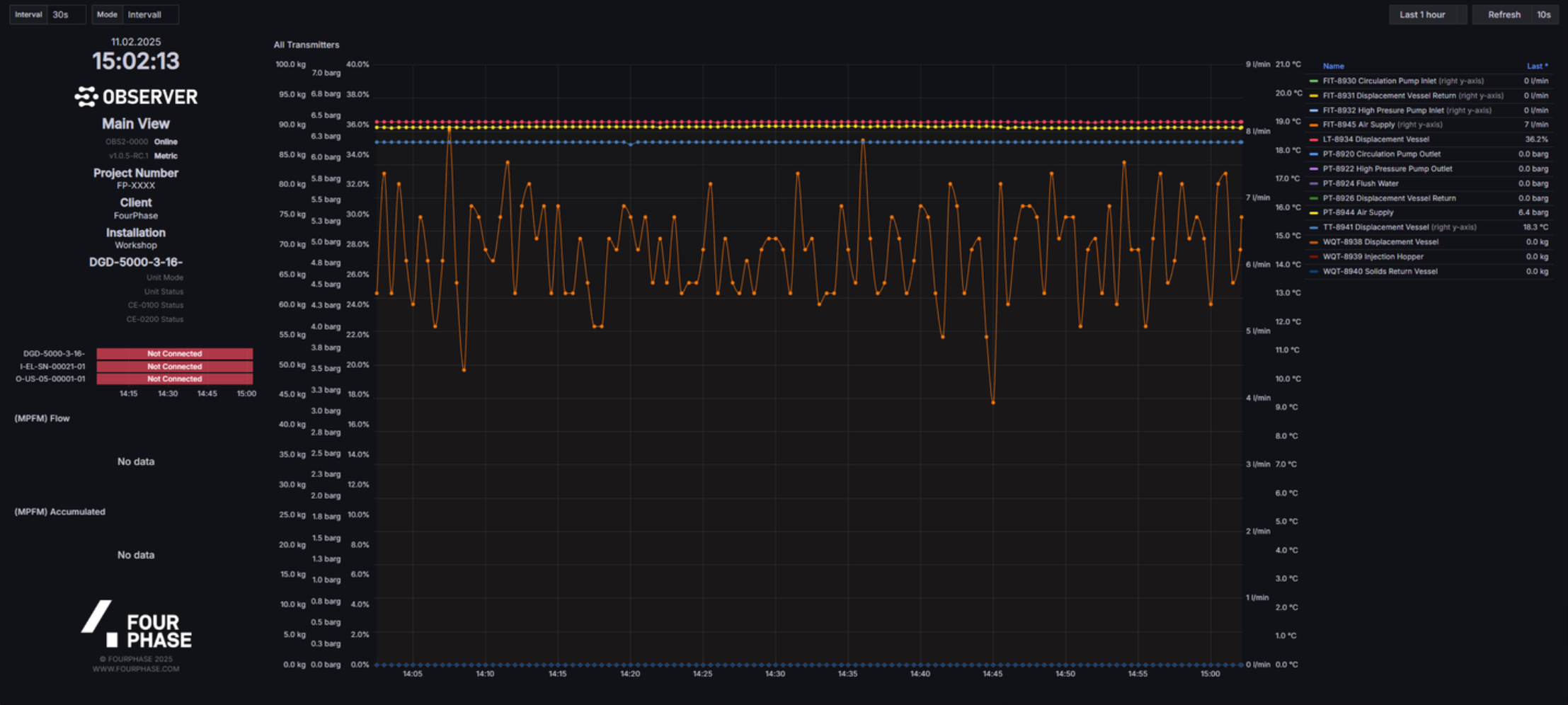
Task: Click WQT-8938 Displacement Vessel legend entry
Action: pos(1380,242)
